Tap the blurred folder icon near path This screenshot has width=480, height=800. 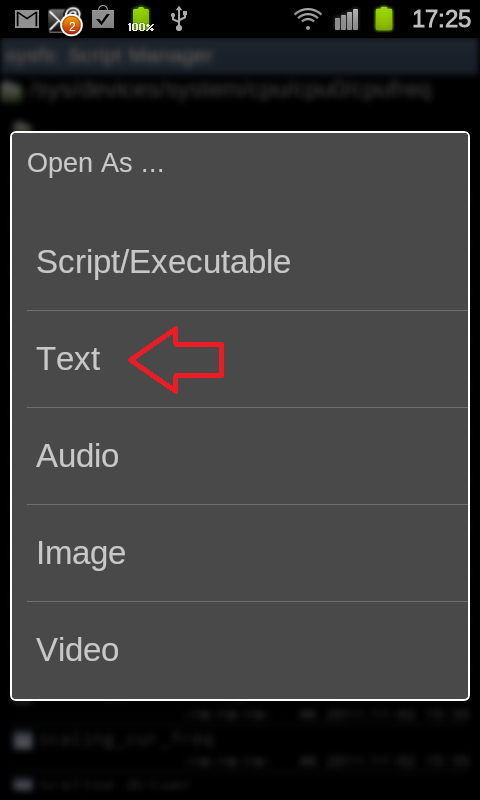coord(12,91)
